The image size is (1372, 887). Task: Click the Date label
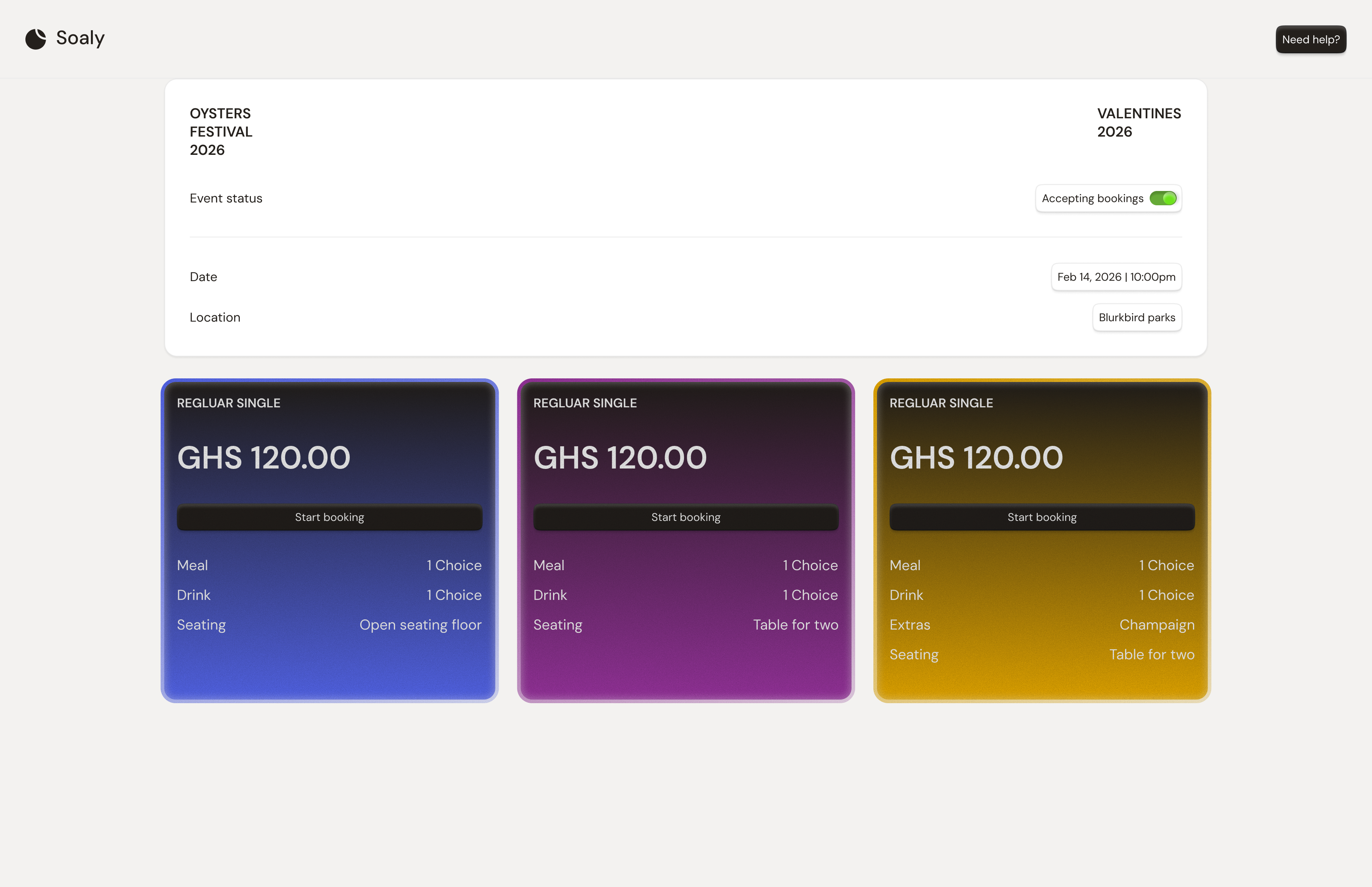(203, 277)
